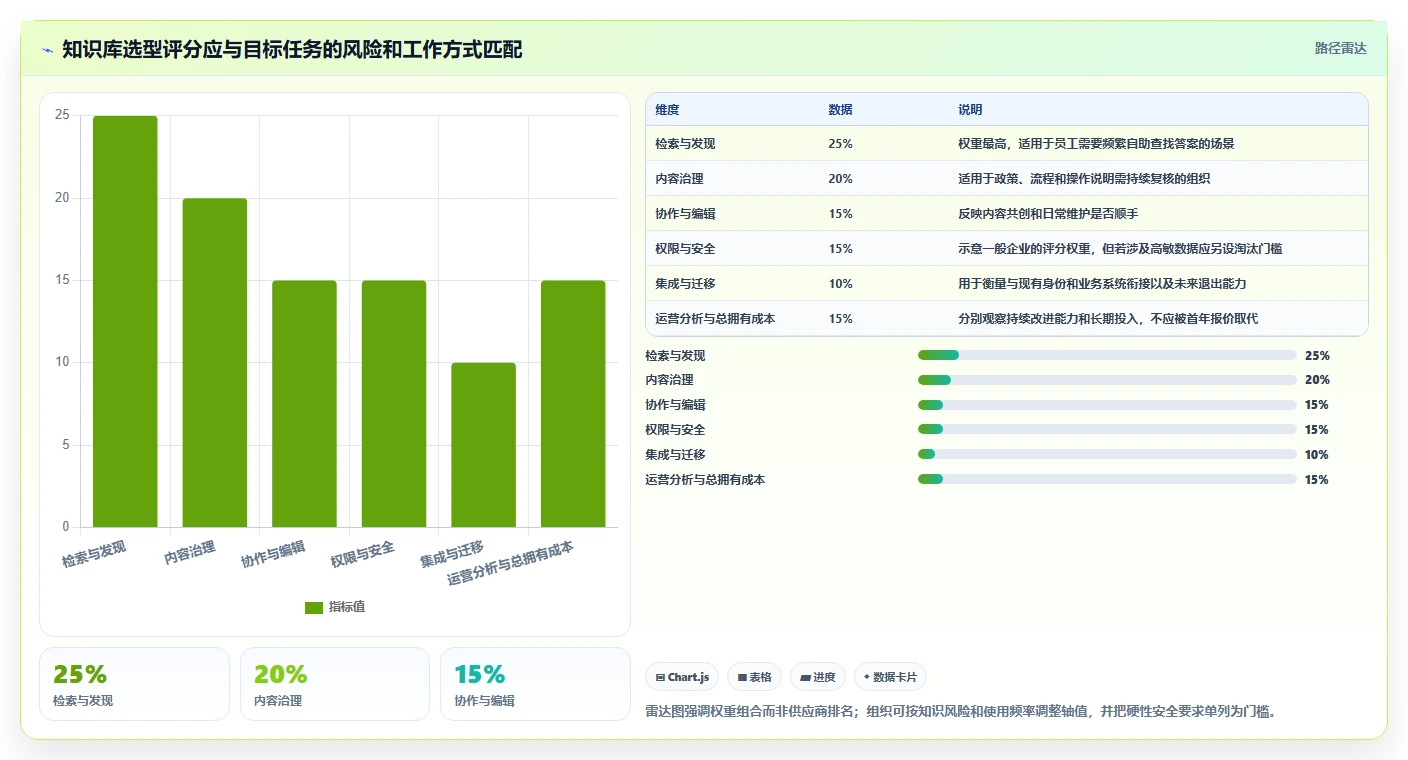Click the icon inside 进度 chip
This screenshot has width=1408, height=760.
pos(805,677)
